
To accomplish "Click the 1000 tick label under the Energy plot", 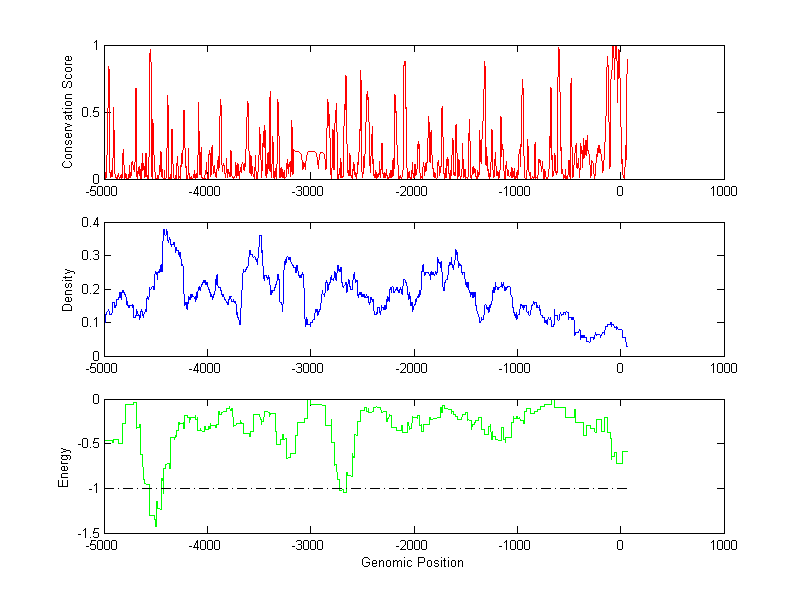I will point(723,545).
